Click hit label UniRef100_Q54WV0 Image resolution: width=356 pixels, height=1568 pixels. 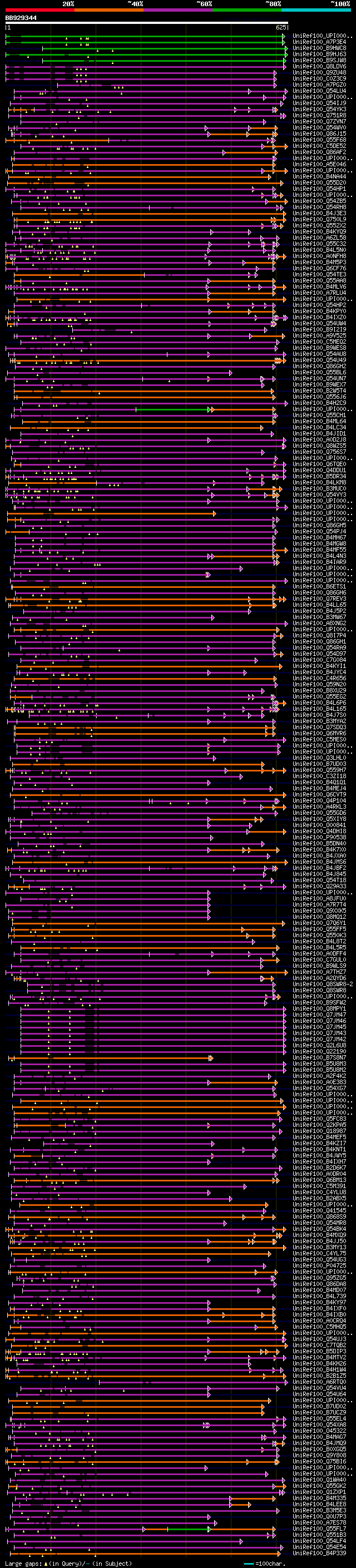tap(319, 128)
